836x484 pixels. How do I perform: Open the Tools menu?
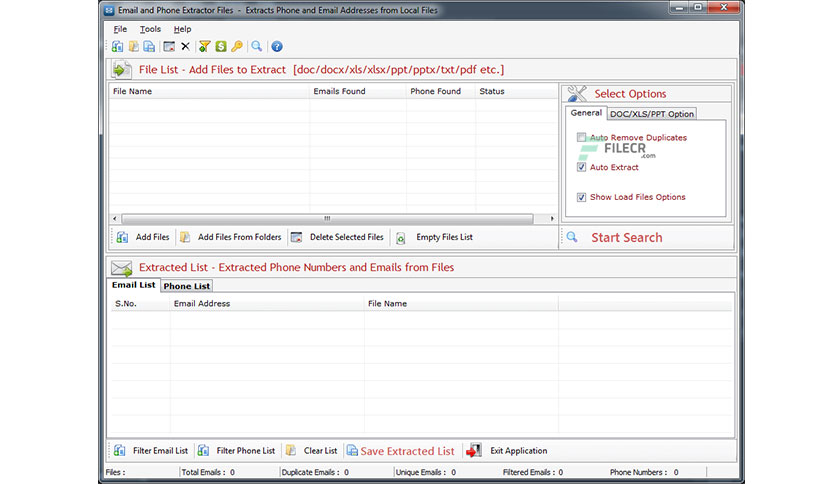coord(150,29)
